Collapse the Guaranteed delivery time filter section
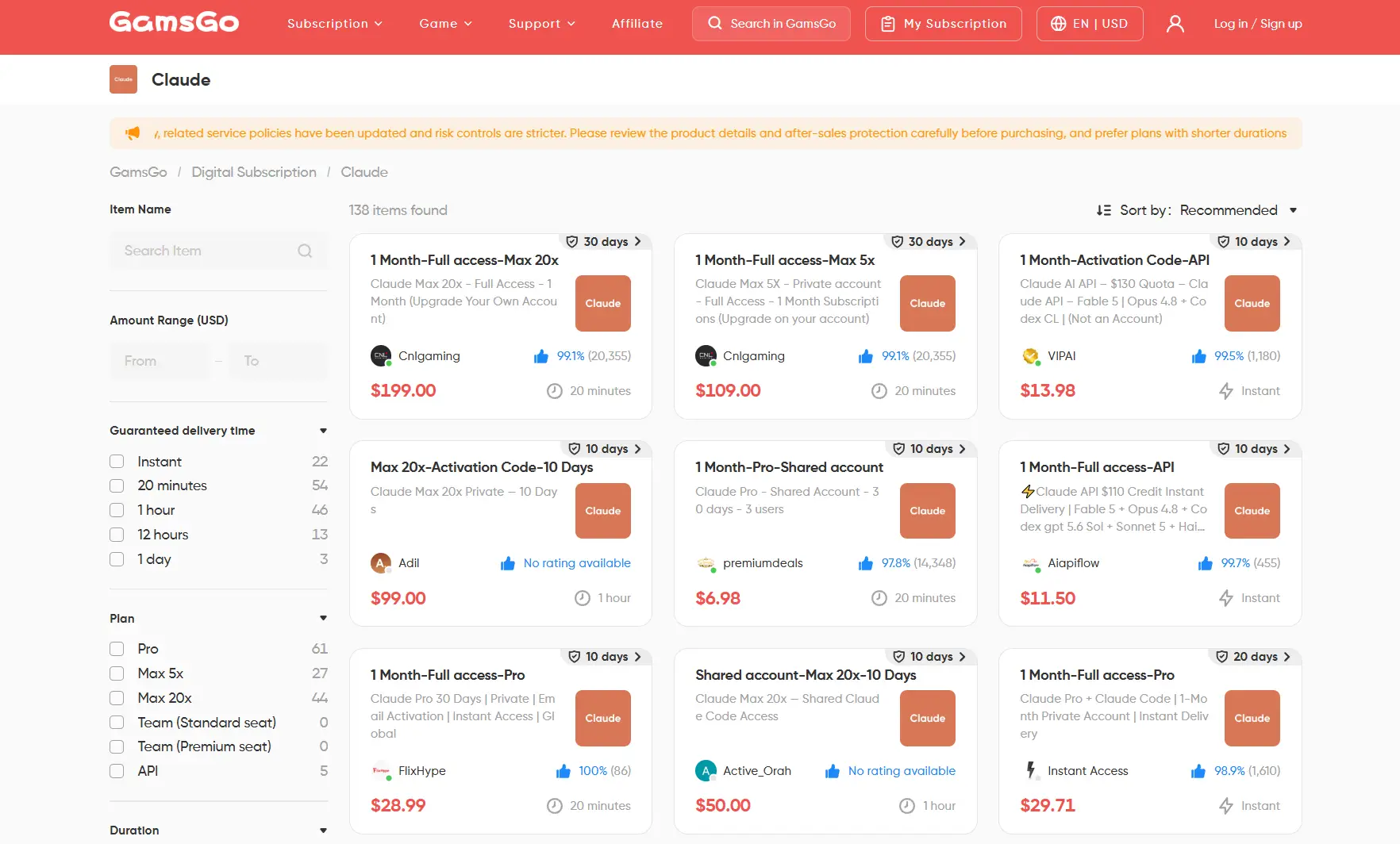 [323, 431]
